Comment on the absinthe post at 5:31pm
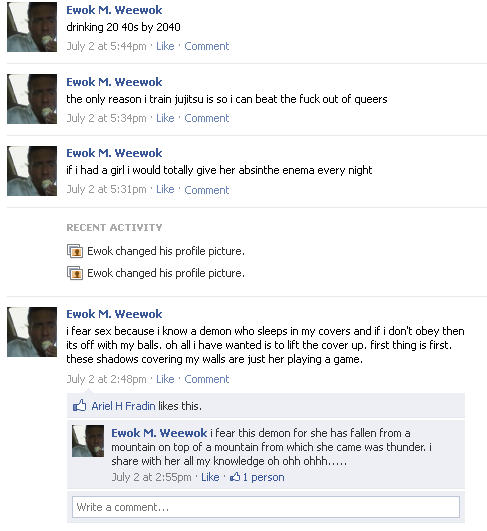 click(x=207, y=190)
